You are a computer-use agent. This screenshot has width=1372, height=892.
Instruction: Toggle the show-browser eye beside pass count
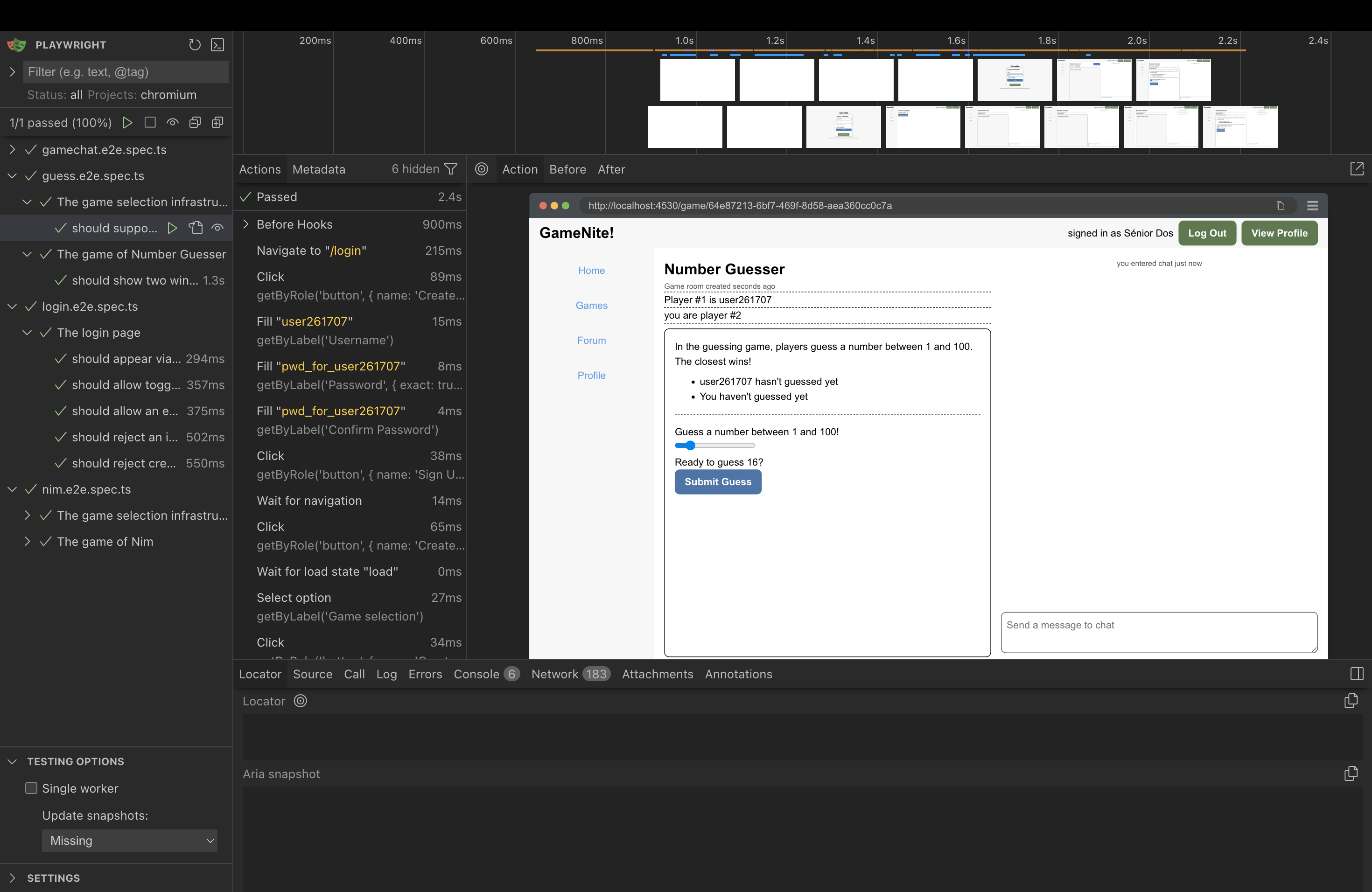tap(172, 122)
